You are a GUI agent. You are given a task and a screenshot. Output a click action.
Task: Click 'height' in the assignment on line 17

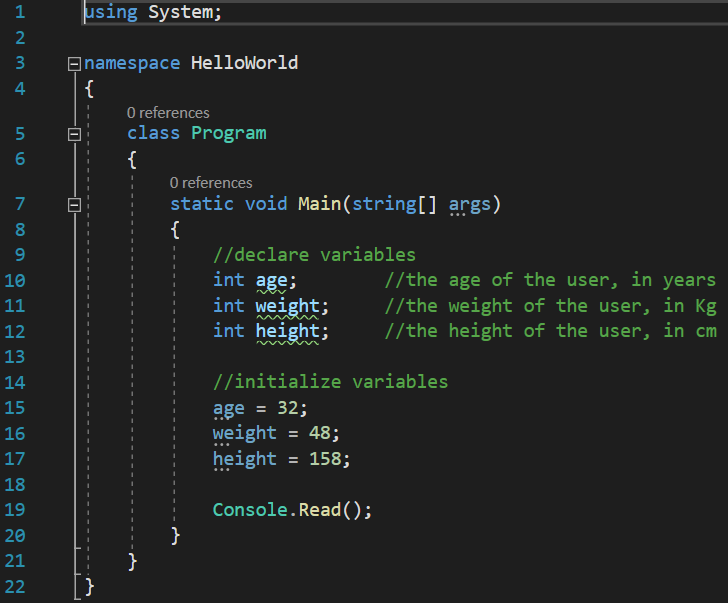245,459
